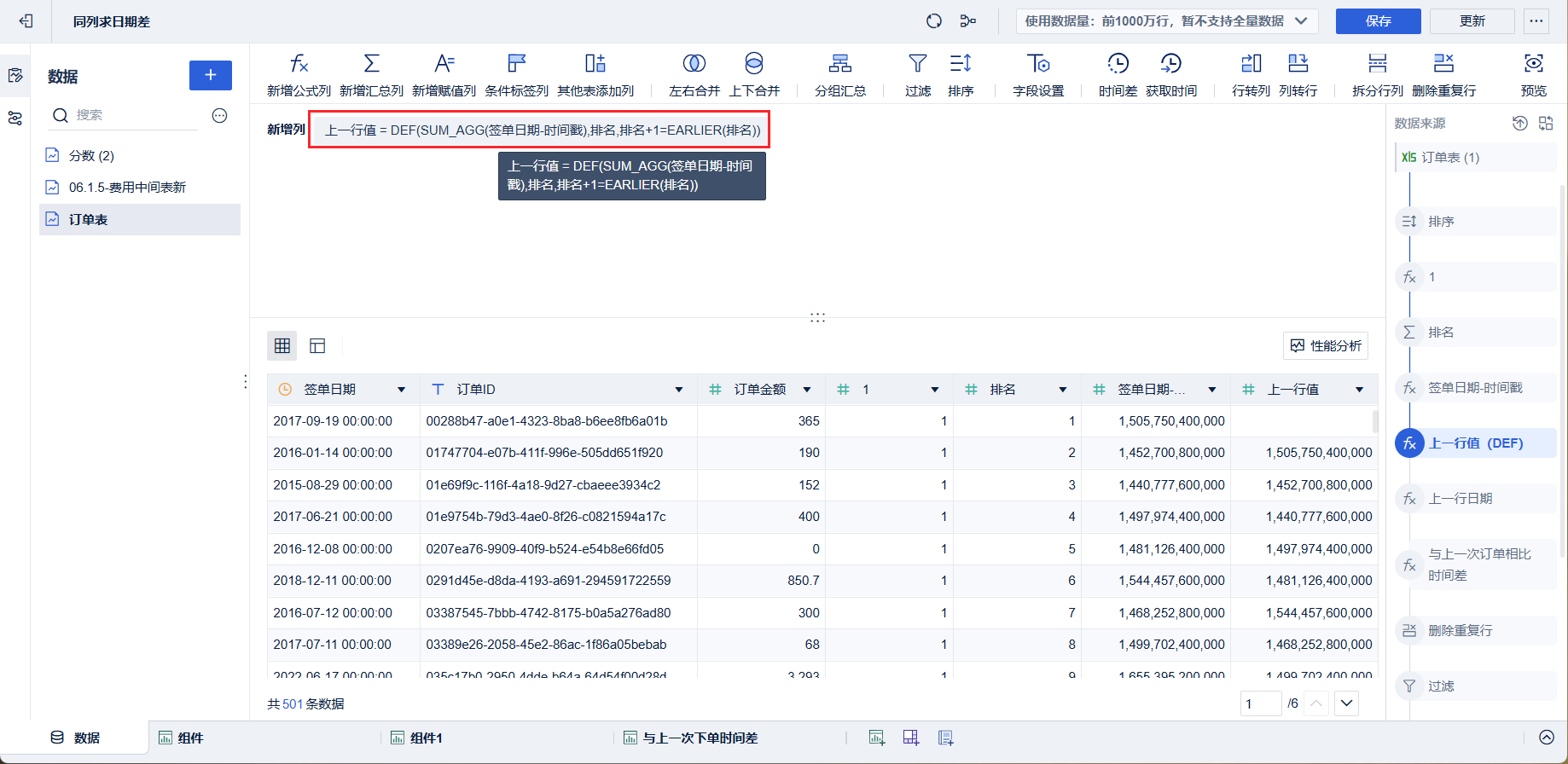Open 排名 column dropdown

click(x=1063, y=390)
